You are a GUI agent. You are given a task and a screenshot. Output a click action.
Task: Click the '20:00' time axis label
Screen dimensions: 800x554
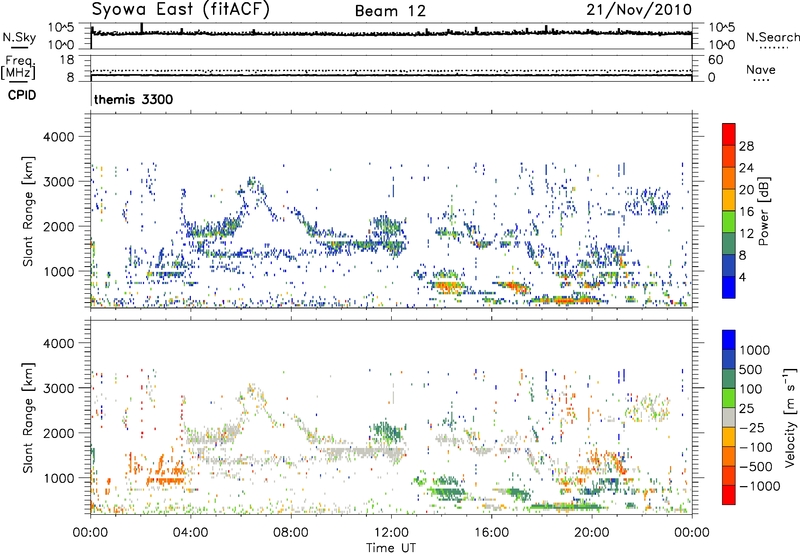point(591,533)
